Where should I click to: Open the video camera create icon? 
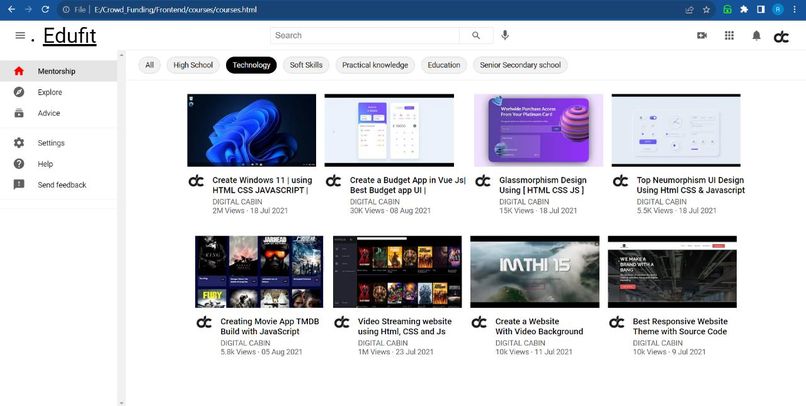[x=702, y=35]
